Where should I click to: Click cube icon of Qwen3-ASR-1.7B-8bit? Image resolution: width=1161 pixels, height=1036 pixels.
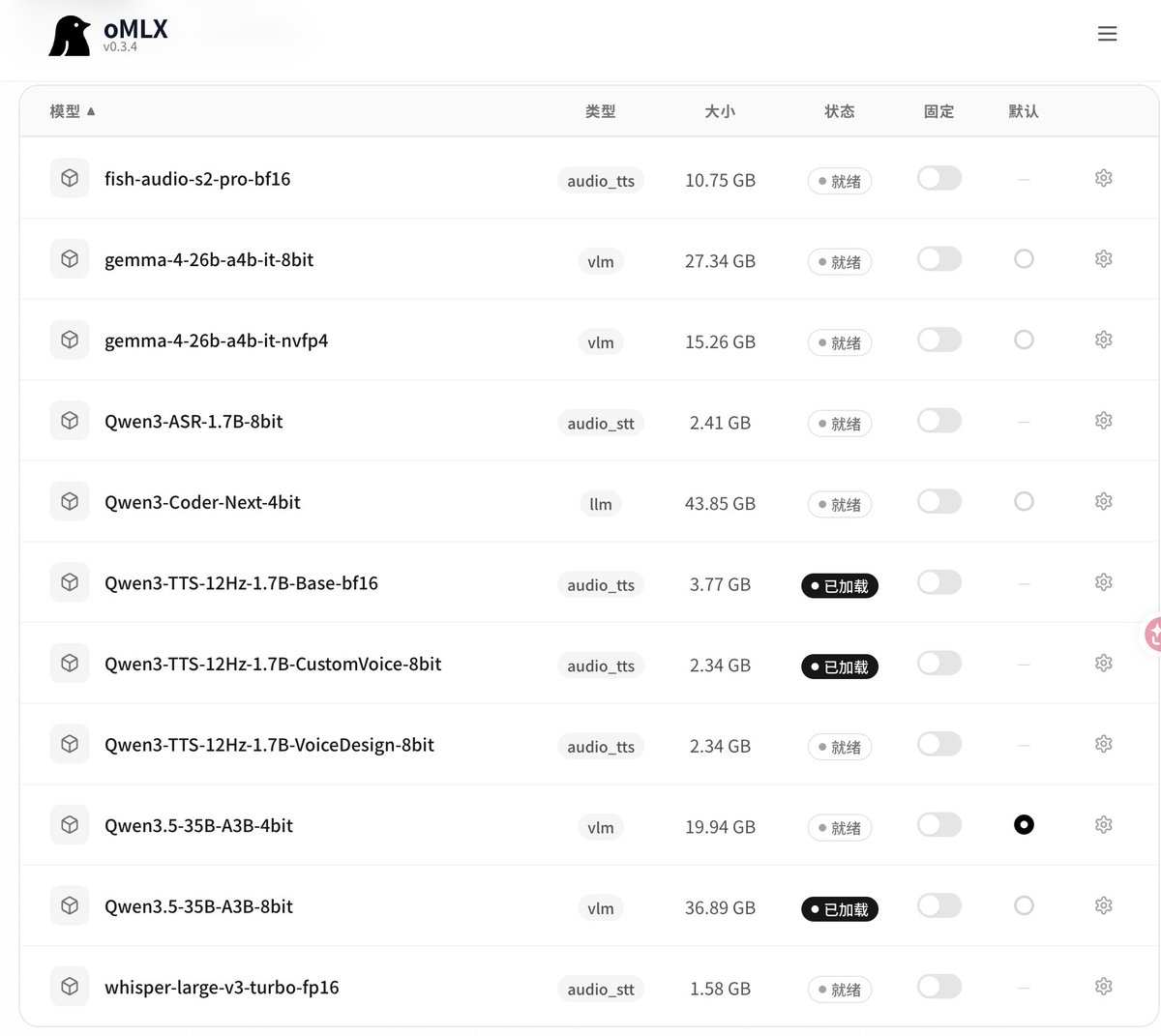[x=70, y=421]
